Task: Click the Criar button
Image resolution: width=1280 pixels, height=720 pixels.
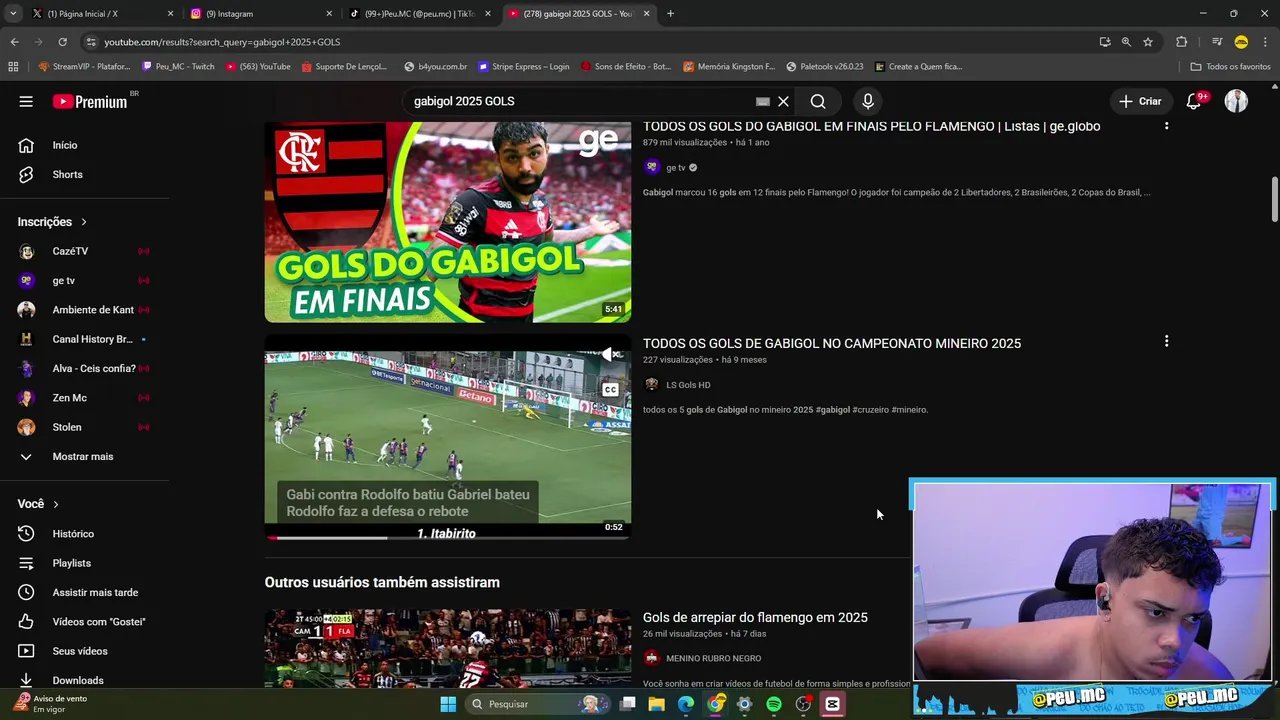Action: point(1140,101)
